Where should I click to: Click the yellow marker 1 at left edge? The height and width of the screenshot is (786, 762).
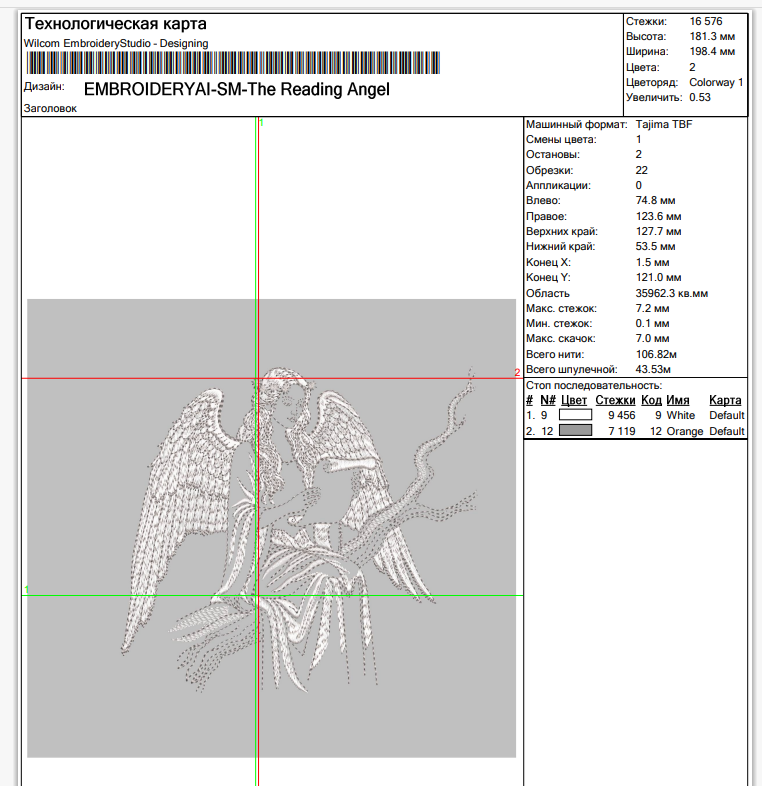coord(26,591)
